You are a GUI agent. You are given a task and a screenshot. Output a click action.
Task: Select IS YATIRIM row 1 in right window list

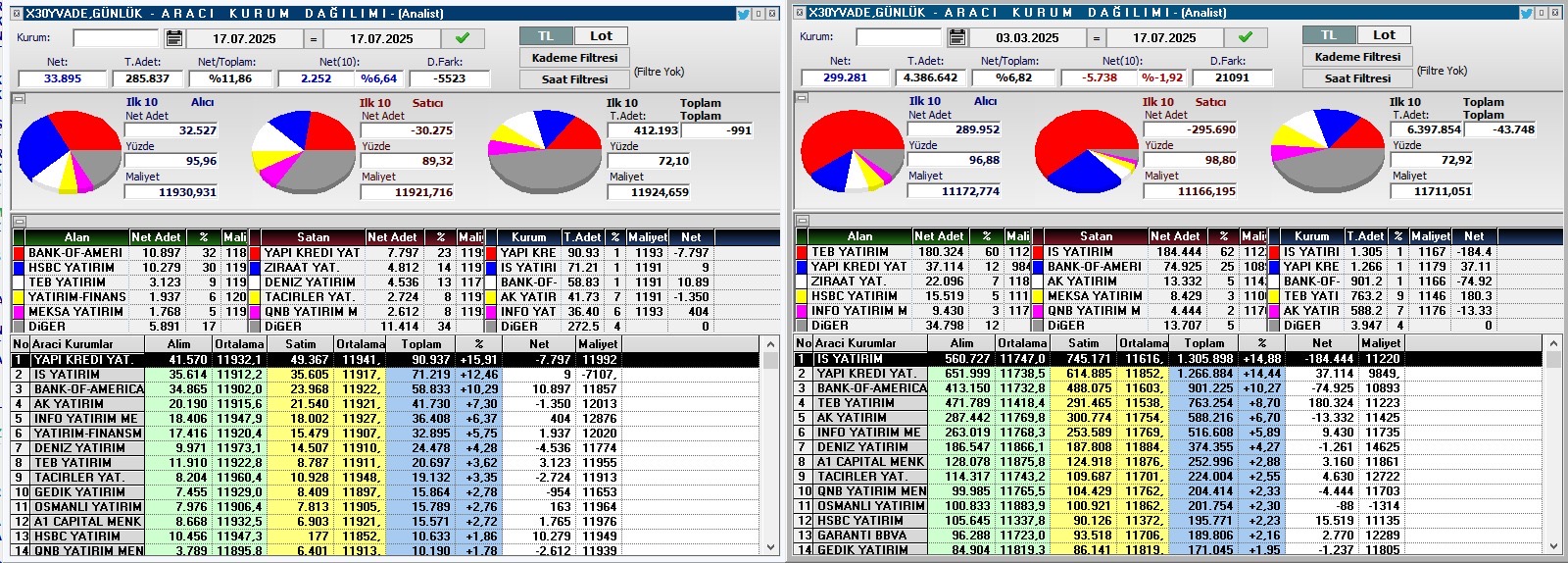[x=1169, y=359]
